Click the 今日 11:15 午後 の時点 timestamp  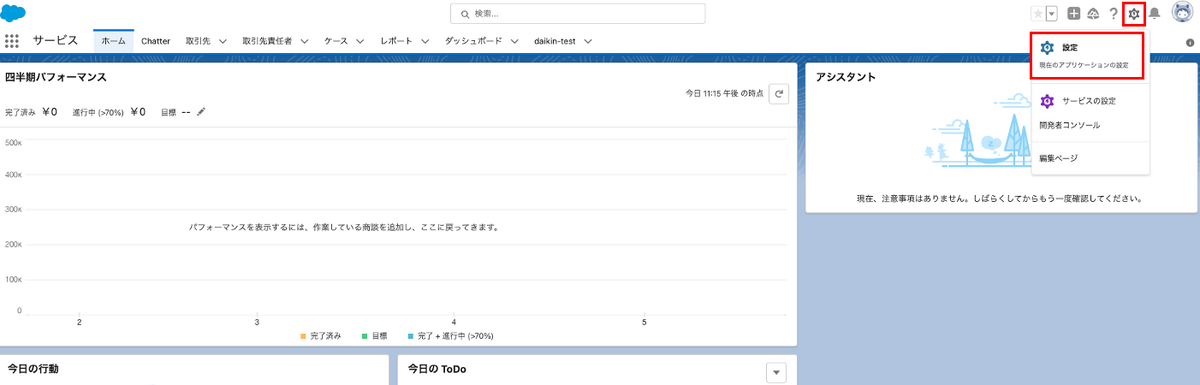725,93
